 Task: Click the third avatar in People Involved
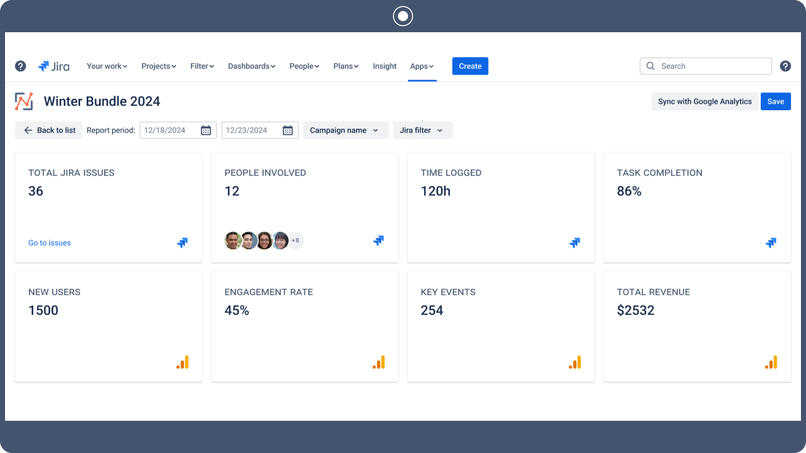click(x=264, y=240)
